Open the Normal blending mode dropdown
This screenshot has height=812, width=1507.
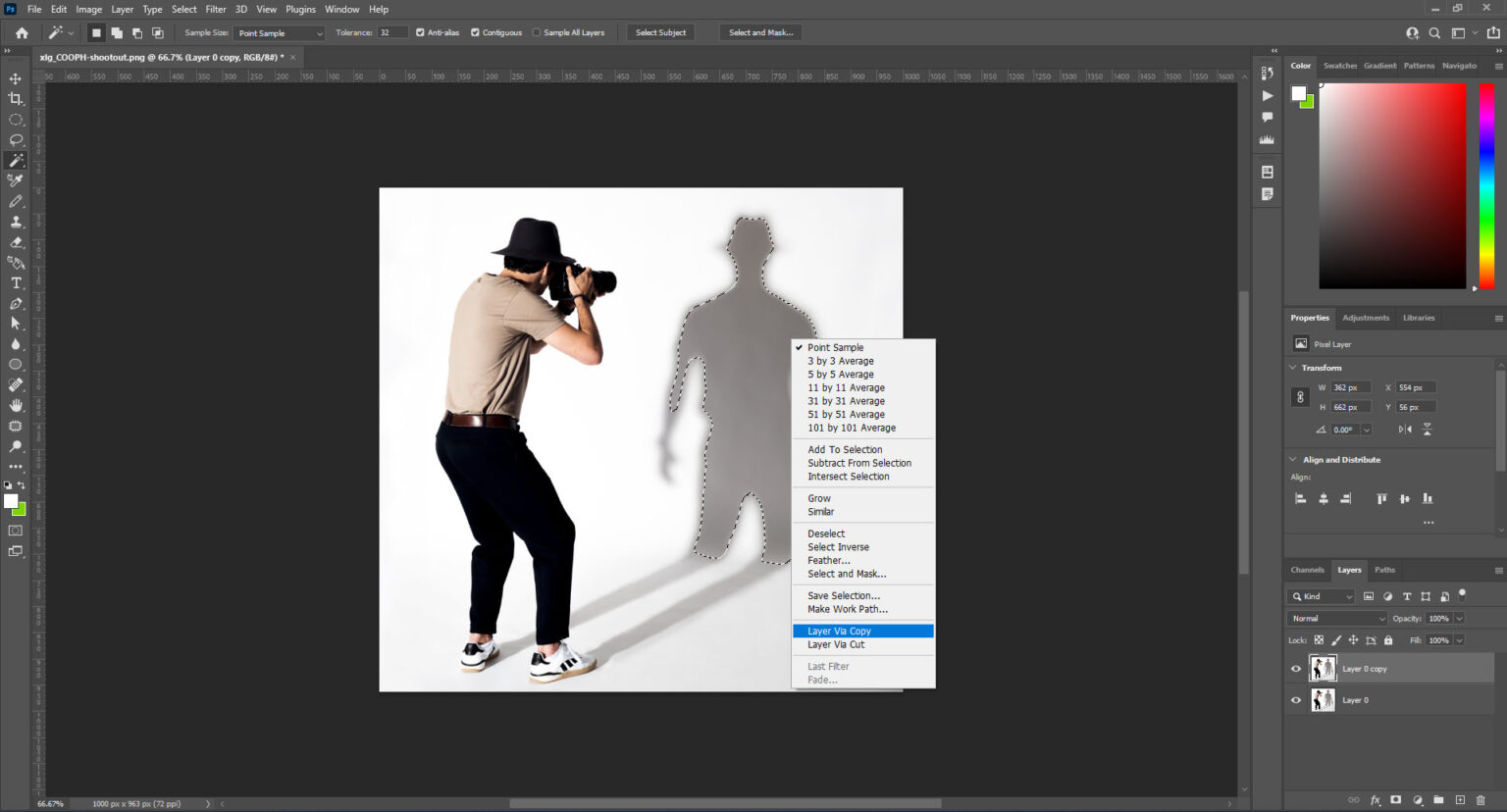click(x=1335, y=618)
